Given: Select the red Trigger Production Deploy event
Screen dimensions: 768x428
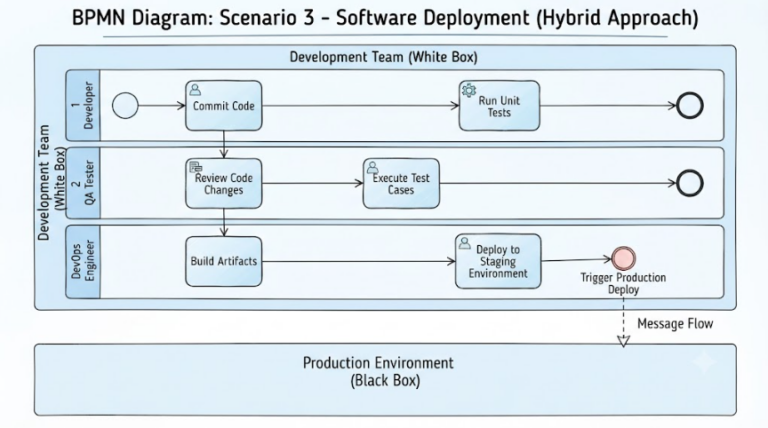Looking at the screenshot, I should coord(624,259).
